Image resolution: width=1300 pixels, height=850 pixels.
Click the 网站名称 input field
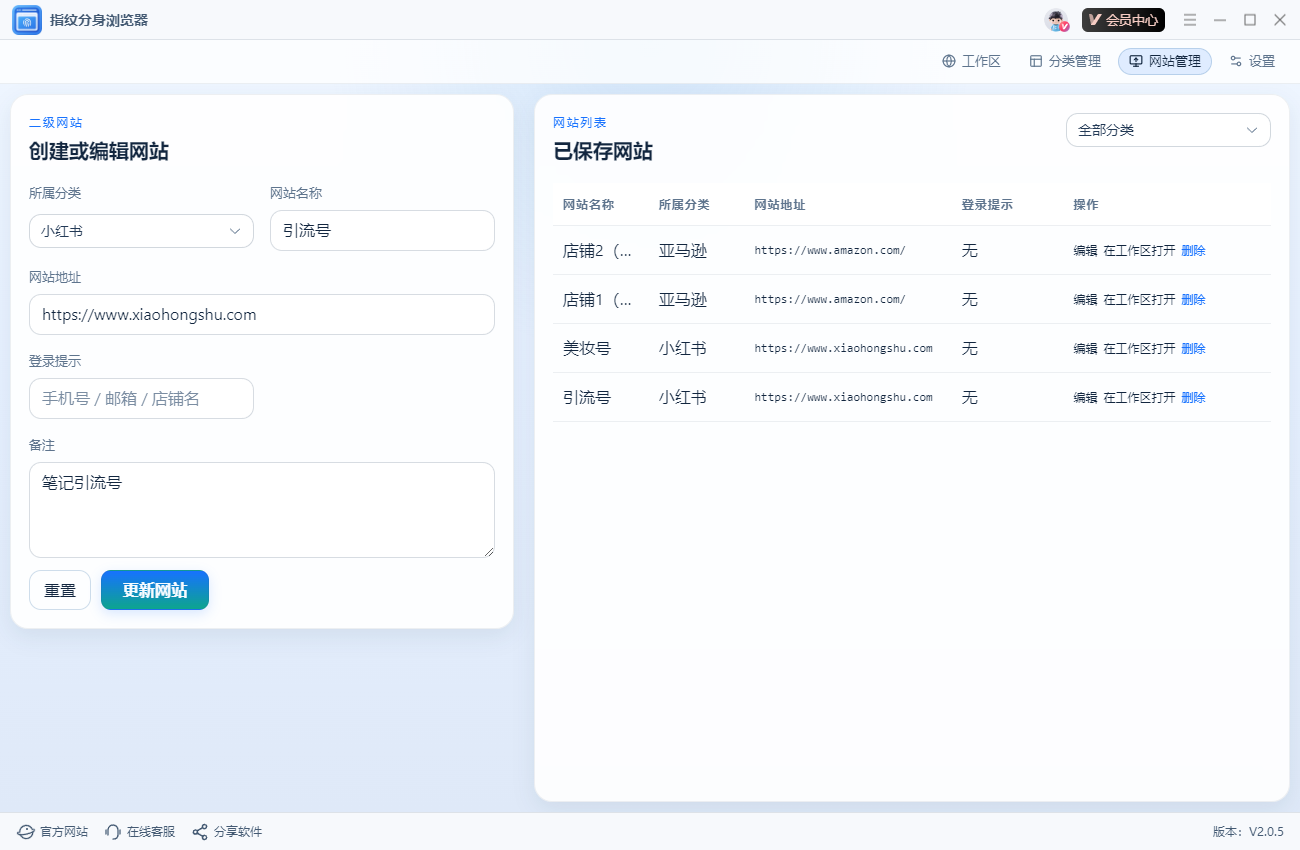point(382,230)
